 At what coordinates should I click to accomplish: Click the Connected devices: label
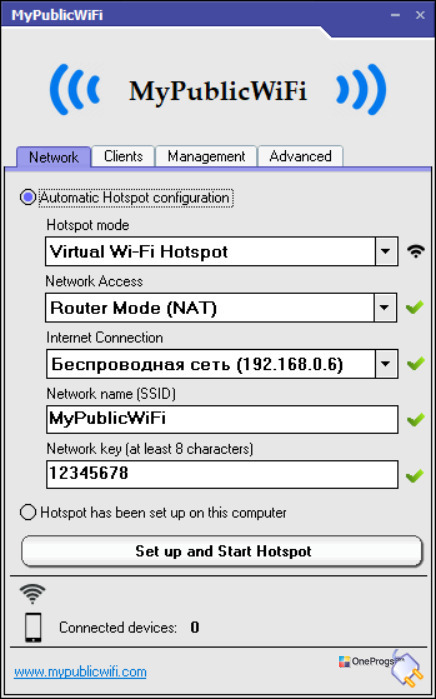118,628
